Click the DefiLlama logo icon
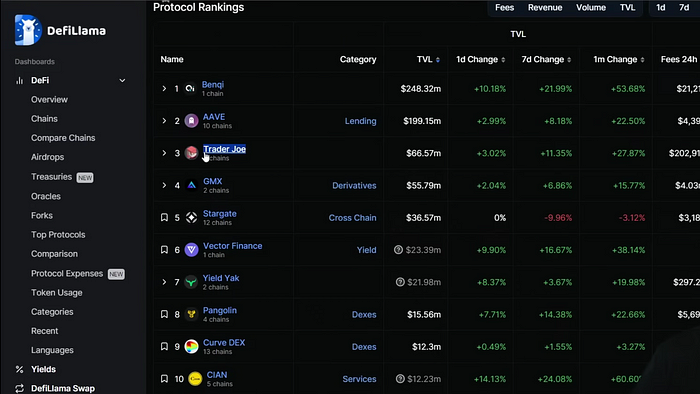Image resolution: width=700 pixels, height=394 pixels. click(x=28, y=30)
